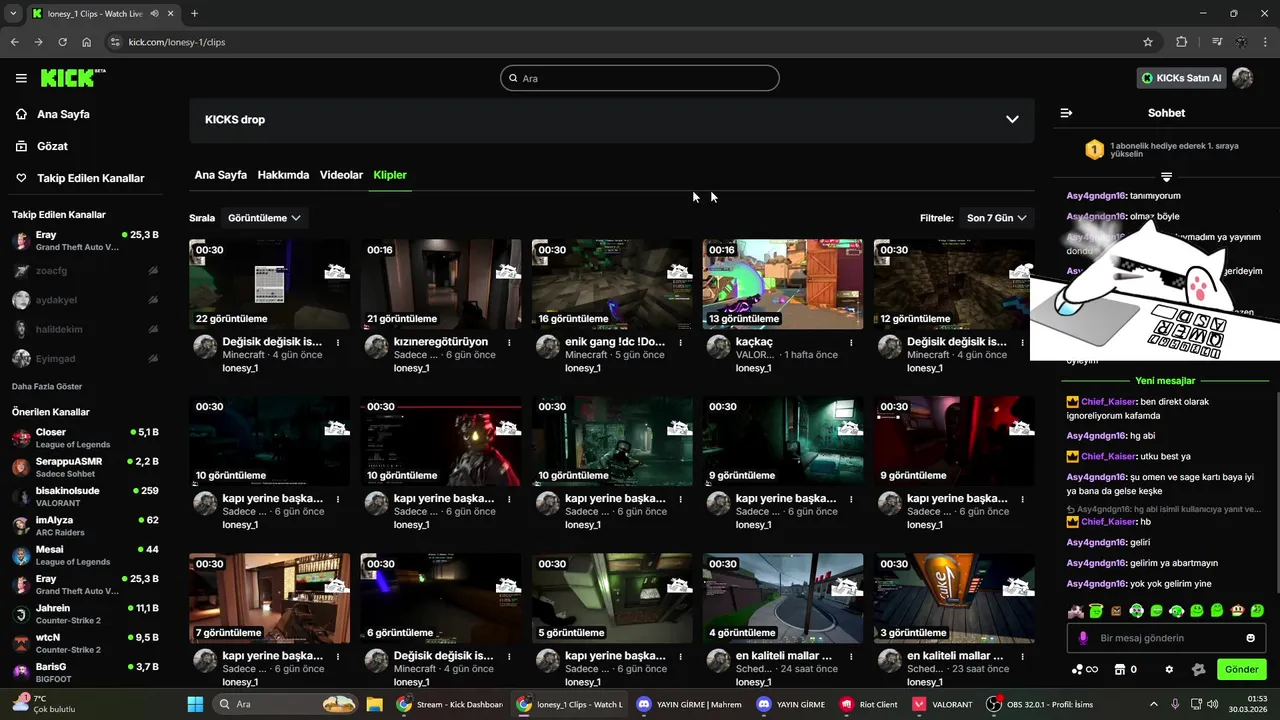This screenshot has height=720, width=1280.
Task: Click KICKs Satın Al button
Action: point(1182,78)
